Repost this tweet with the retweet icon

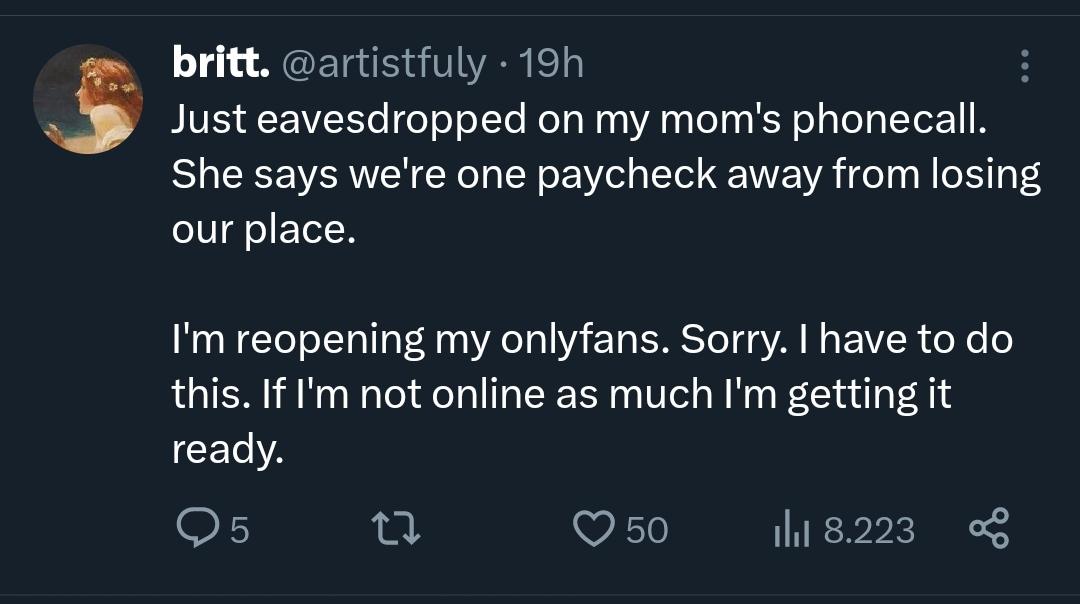(396, 528)
